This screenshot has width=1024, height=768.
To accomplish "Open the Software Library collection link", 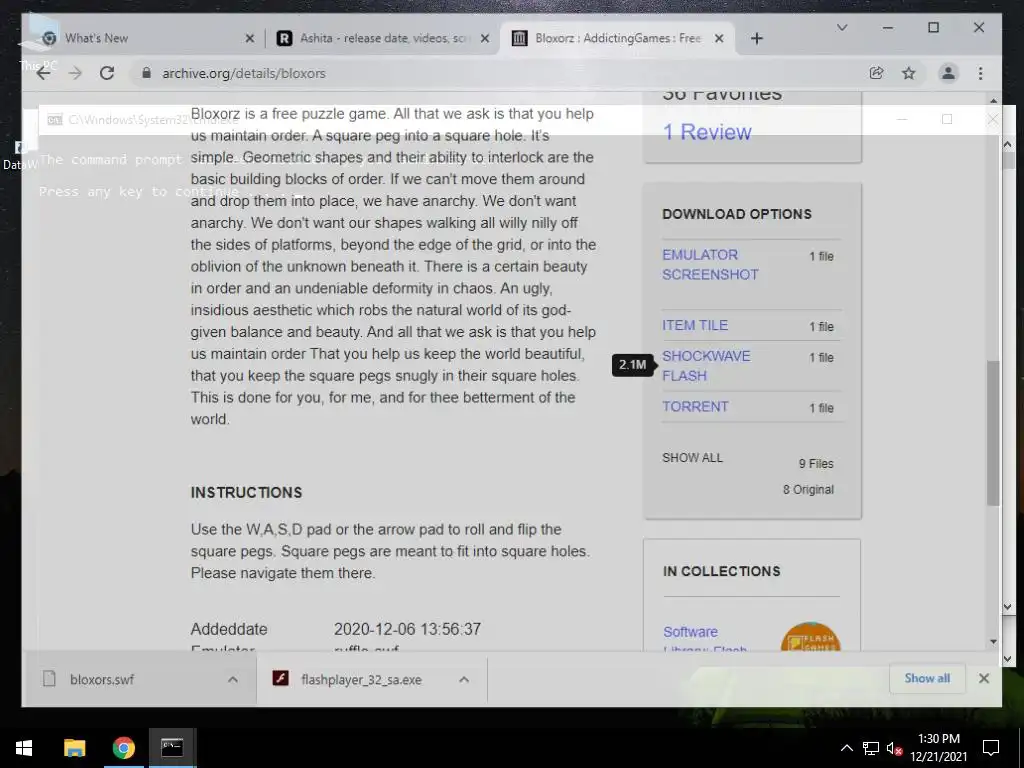I will [704, 639].
